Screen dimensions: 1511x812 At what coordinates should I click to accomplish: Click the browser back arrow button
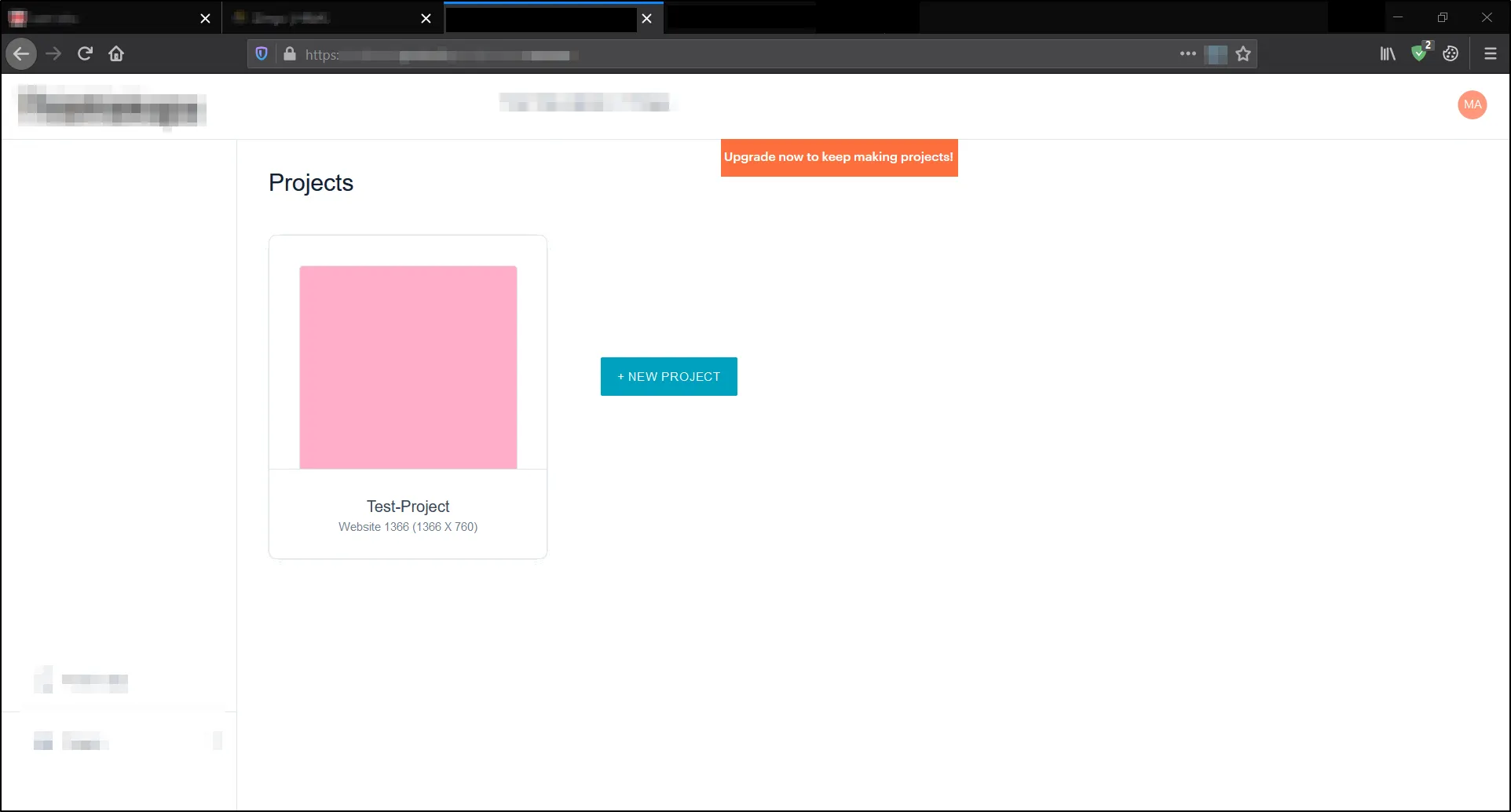pos(21,54)
